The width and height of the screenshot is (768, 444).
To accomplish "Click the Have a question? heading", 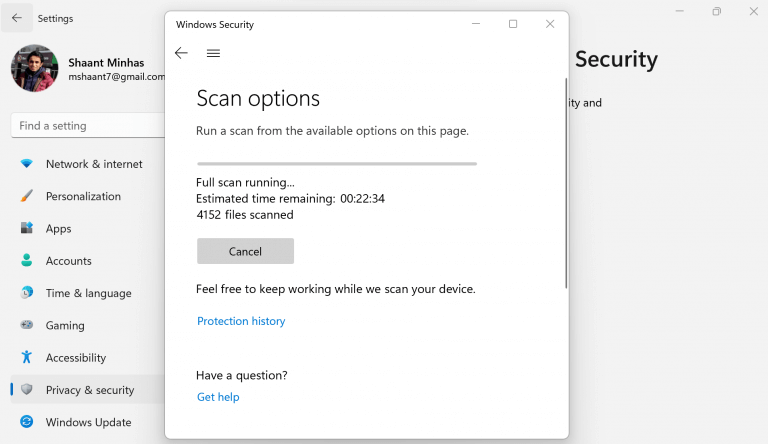I will (242, 375).
